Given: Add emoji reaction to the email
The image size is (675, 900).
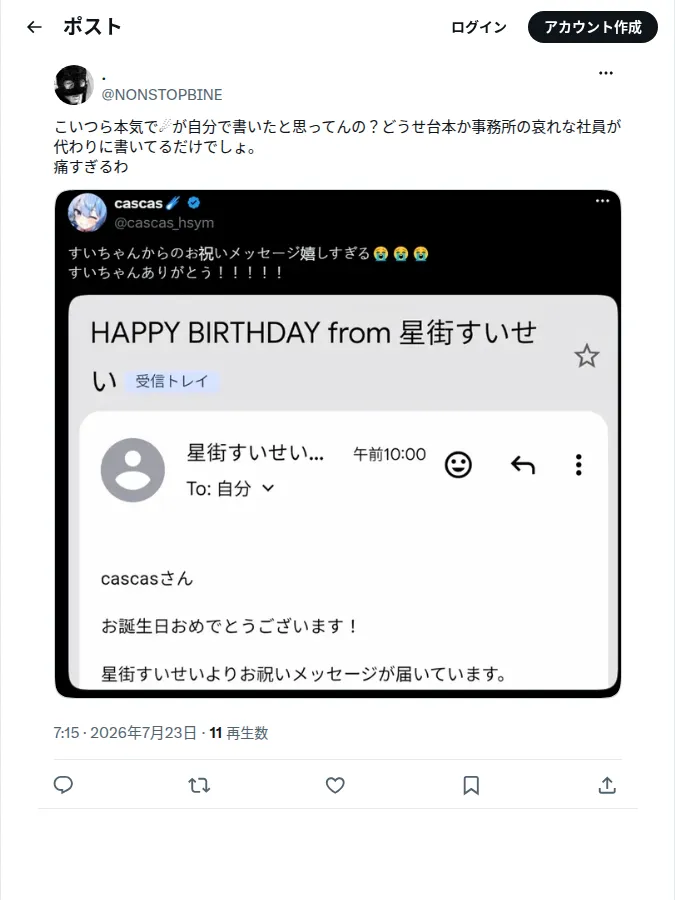Looking at the screenshot, I should pos(458,464).
